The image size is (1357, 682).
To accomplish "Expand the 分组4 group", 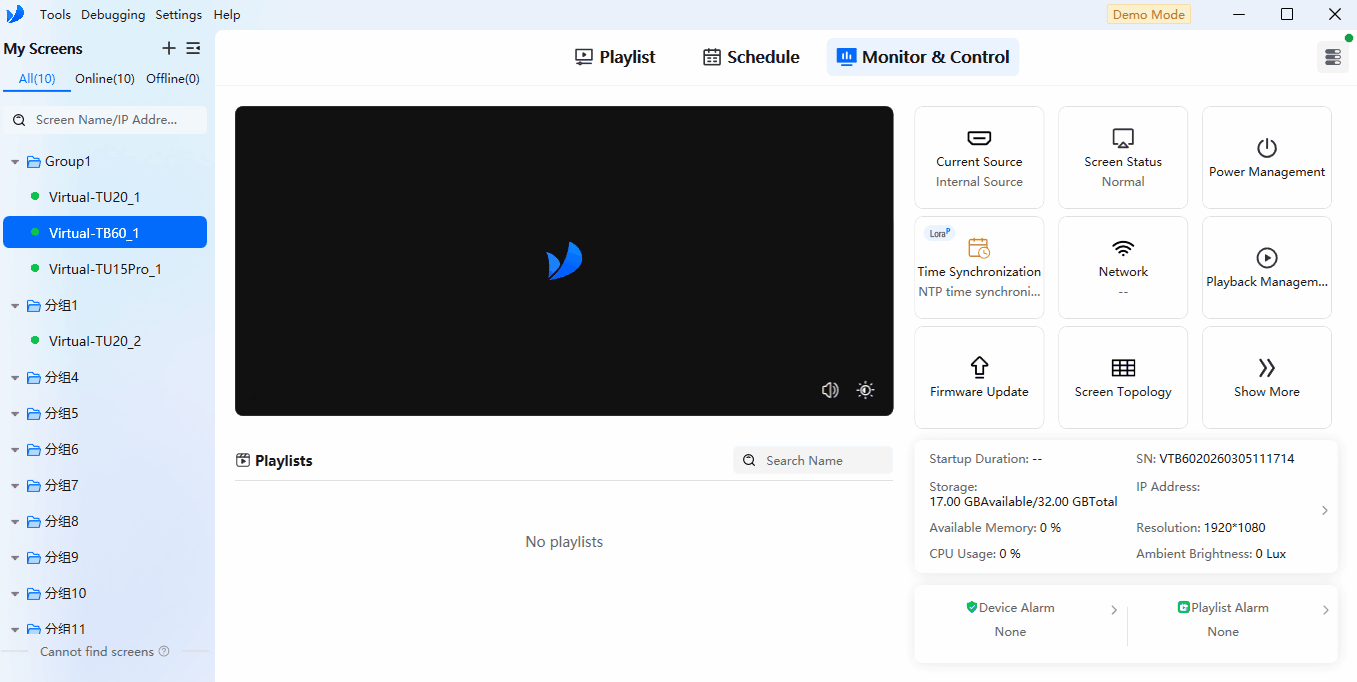I will (x=15, y=377).
